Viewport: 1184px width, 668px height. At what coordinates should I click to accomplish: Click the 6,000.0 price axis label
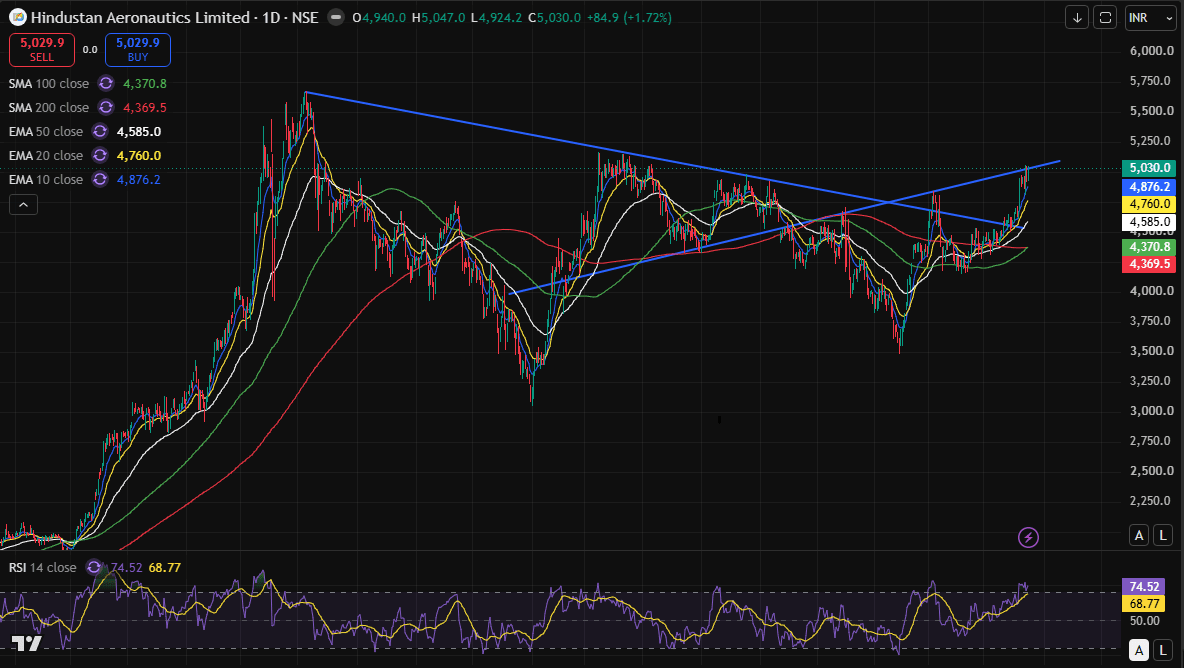coord(1152,51)
